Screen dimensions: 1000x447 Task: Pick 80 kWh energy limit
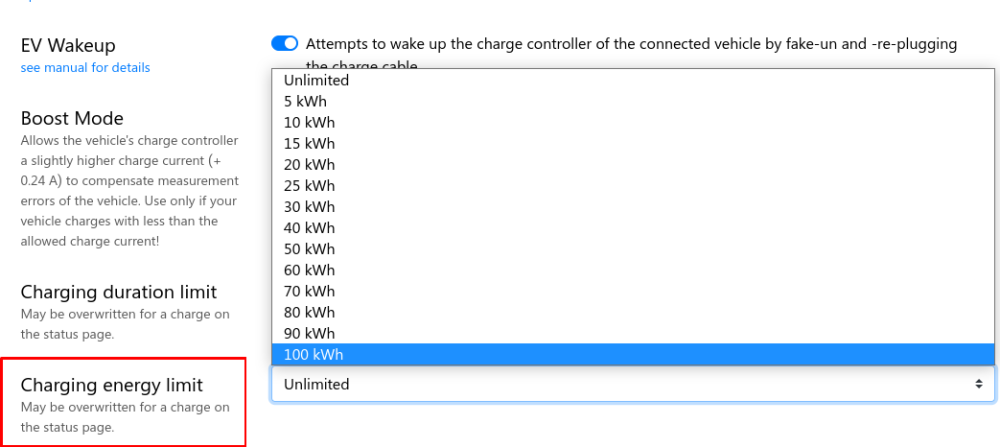309,312
